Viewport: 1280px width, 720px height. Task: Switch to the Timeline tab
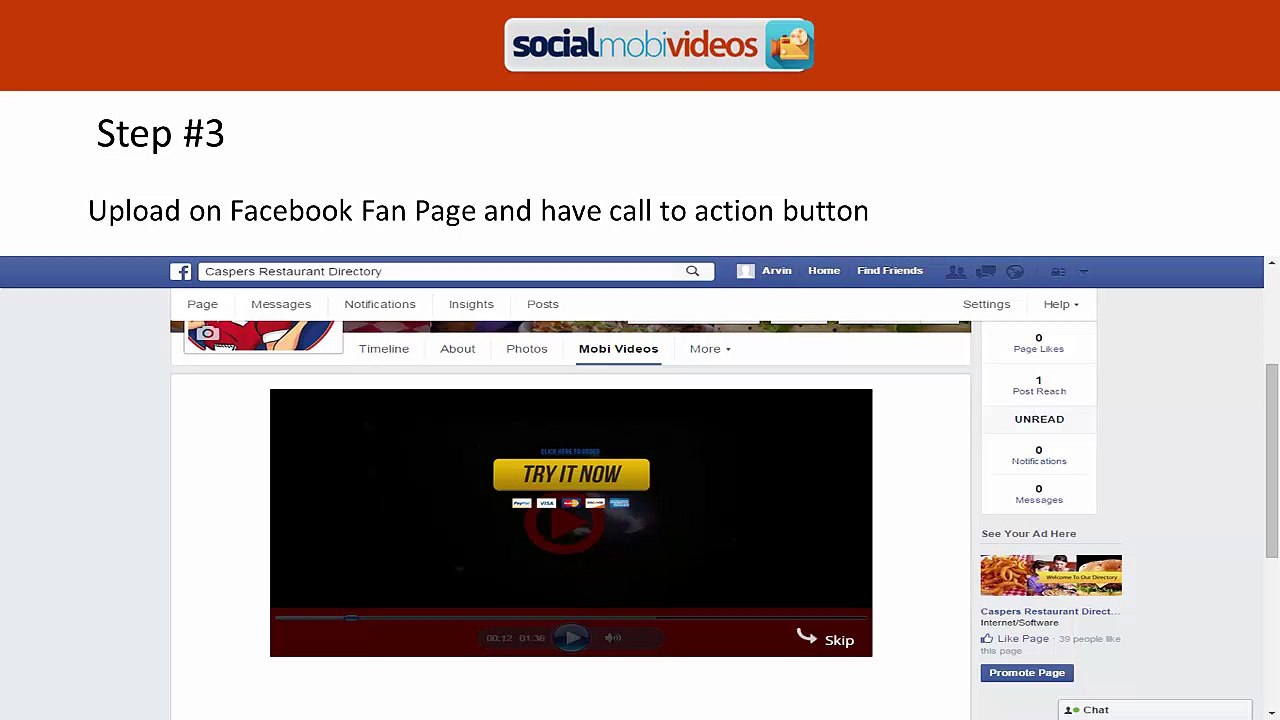(384, 349)
